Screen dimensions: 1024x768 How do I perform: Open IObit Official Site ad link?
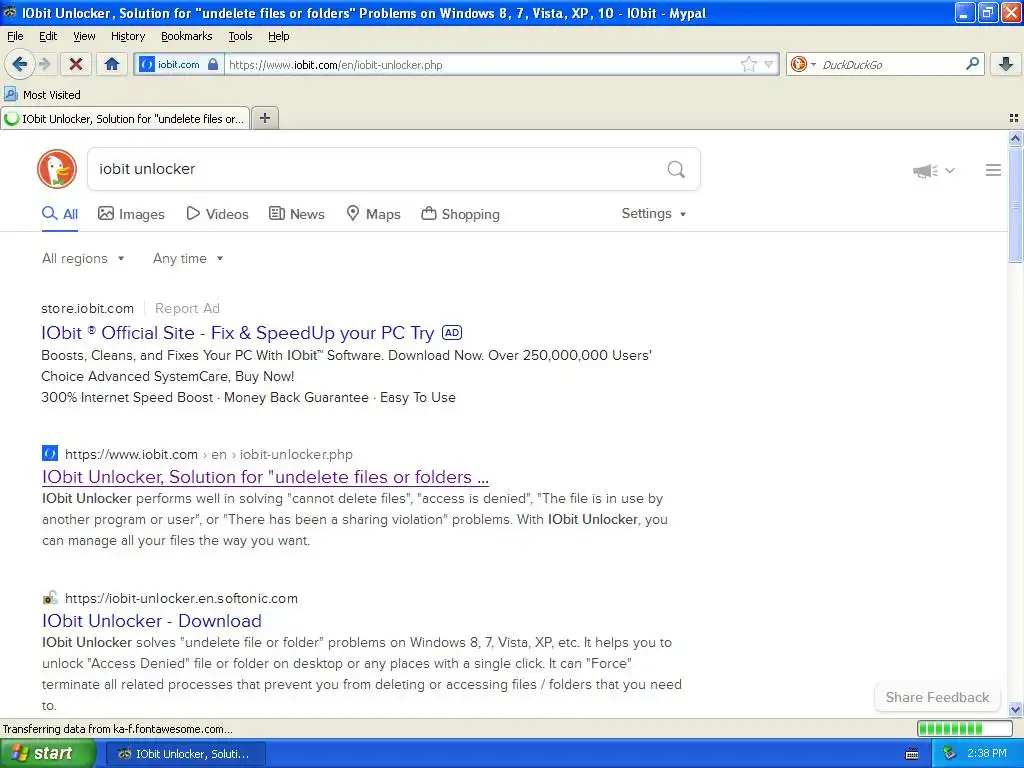(x=238, y=333)
